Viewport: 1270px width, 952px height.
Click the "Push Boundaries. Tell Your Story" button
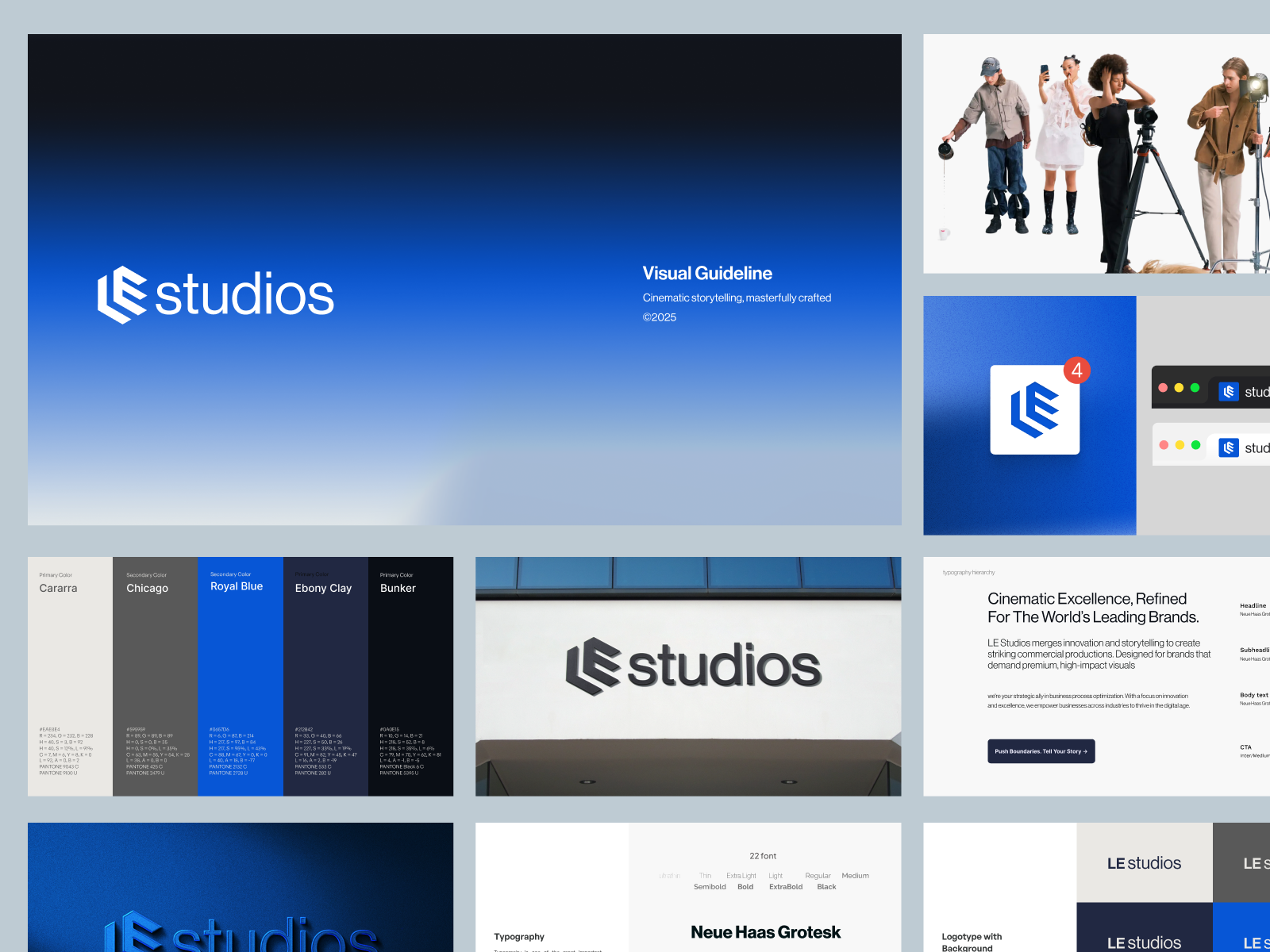click(x=1041, y=751)
